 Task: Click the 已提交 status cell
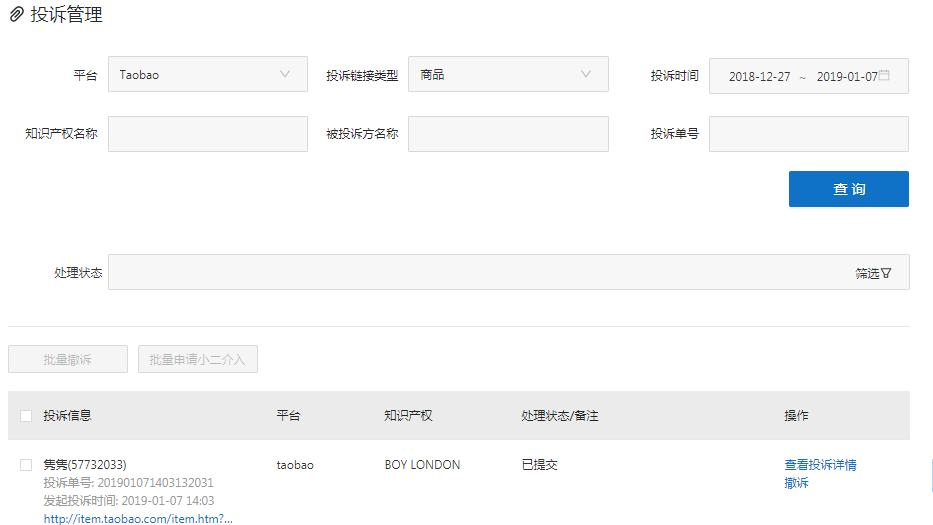coord(539,465)
